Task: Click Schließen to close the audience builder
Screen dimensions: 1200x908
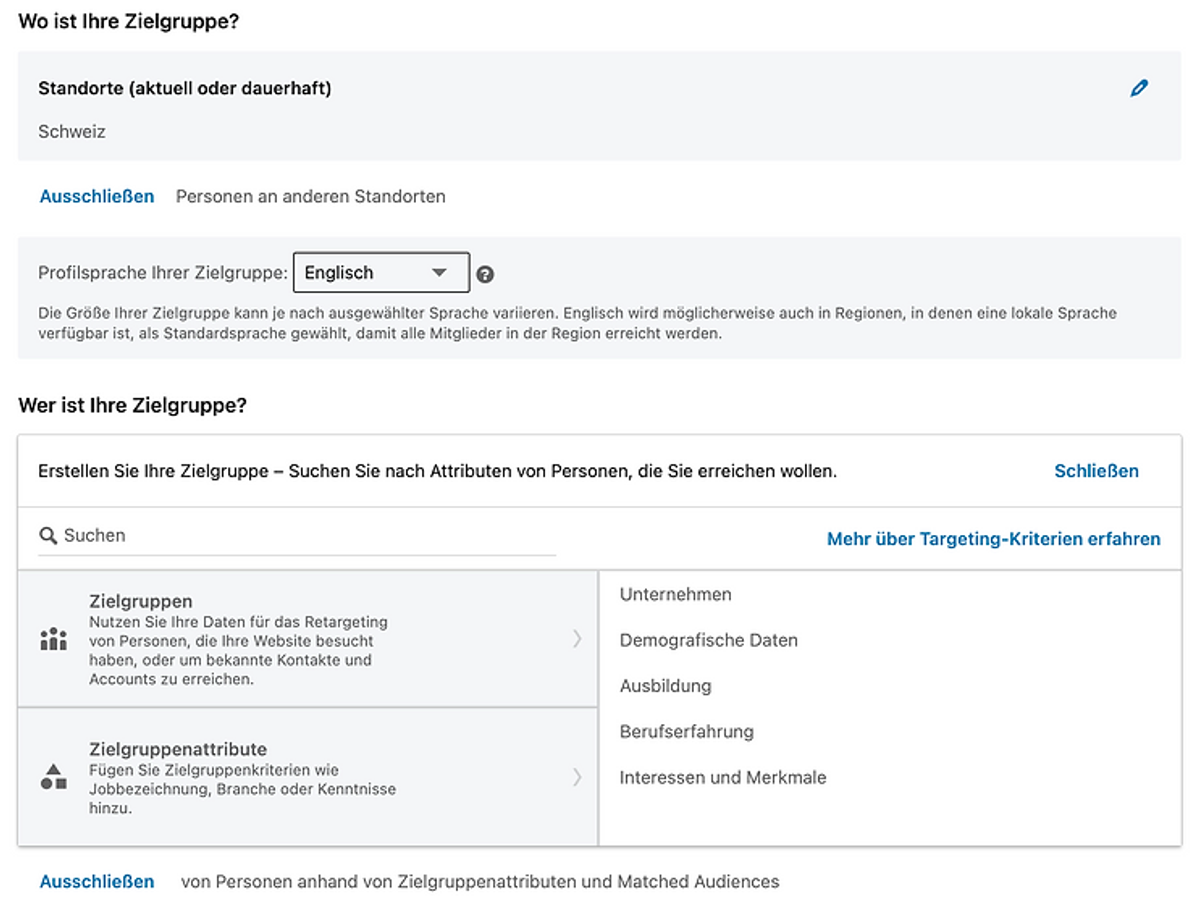Action: [x=1097, y=471]
